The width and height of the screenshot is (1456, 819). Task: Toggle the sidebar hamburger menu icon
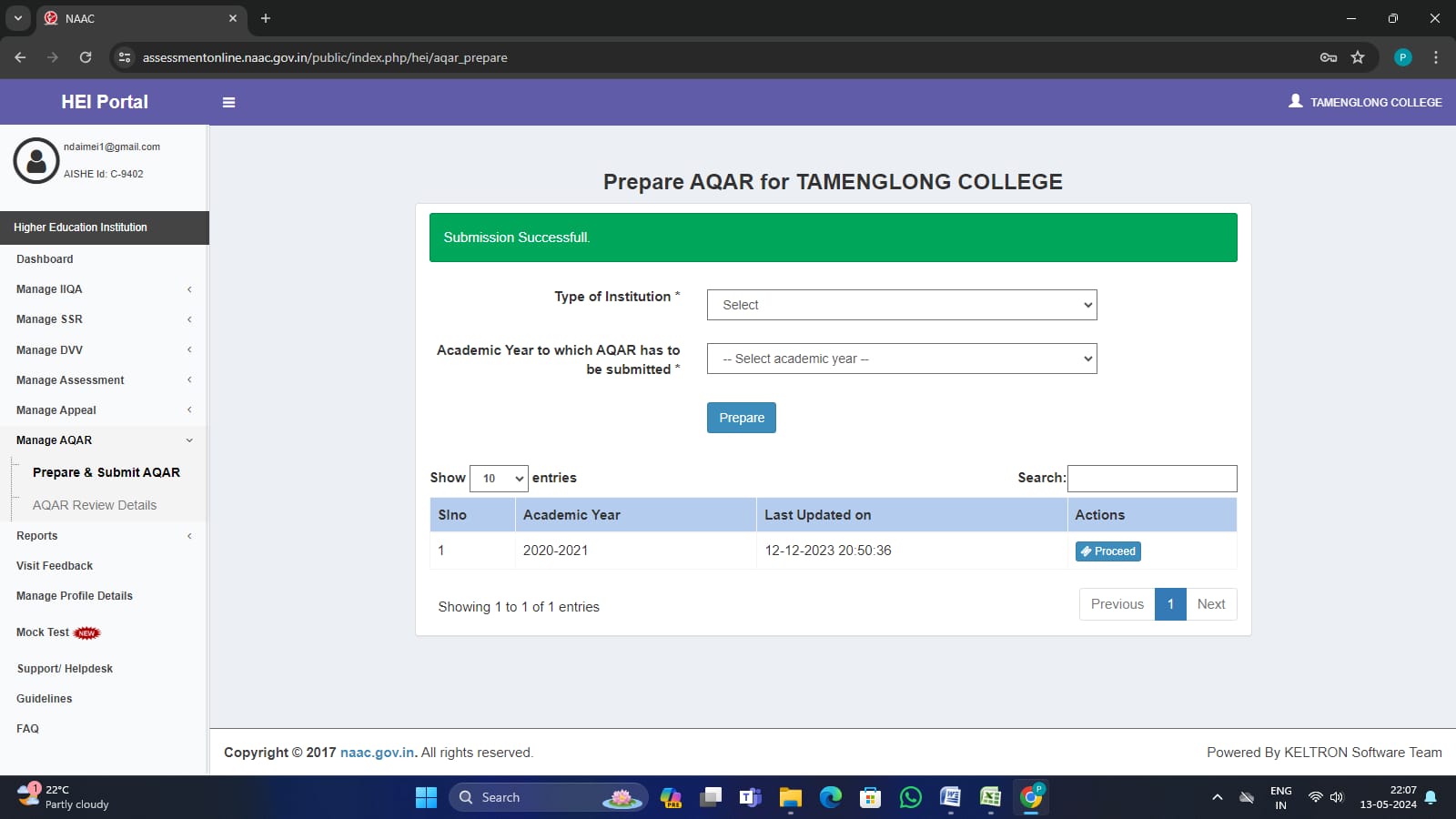[x=228, y=103]
